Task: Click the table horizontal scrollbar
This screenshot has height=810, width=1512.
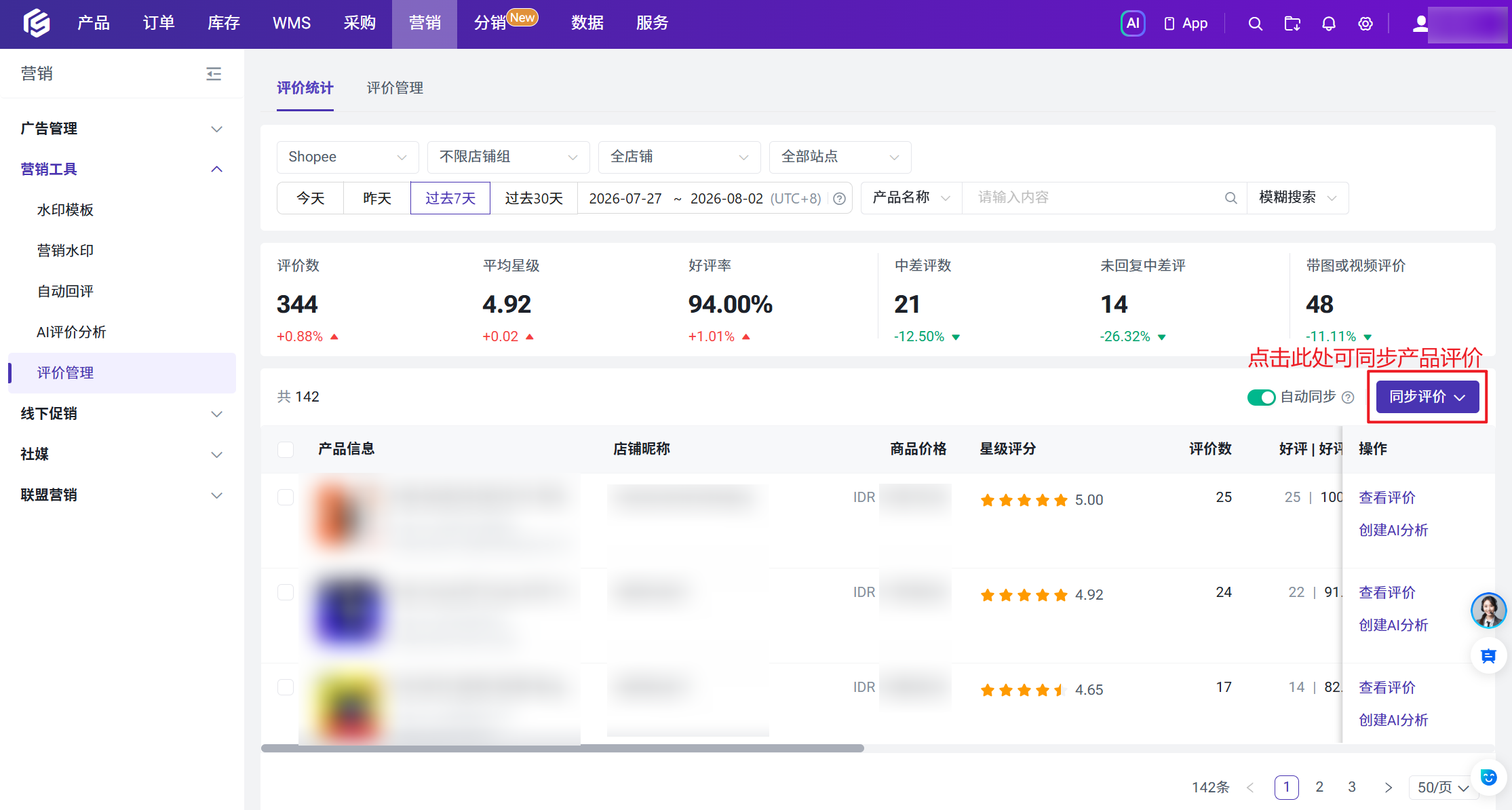Action: [562, 748]
